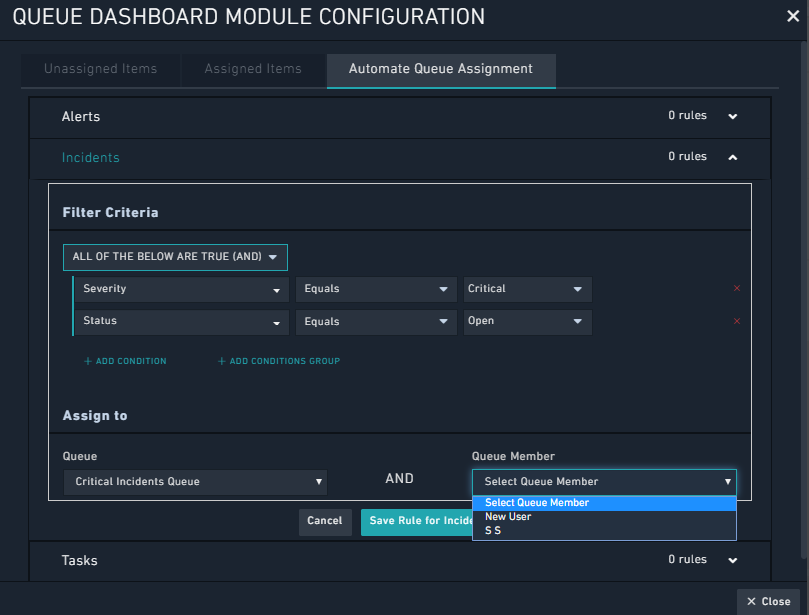
Task: Click the Assign to heading
Action: [95, 416]
